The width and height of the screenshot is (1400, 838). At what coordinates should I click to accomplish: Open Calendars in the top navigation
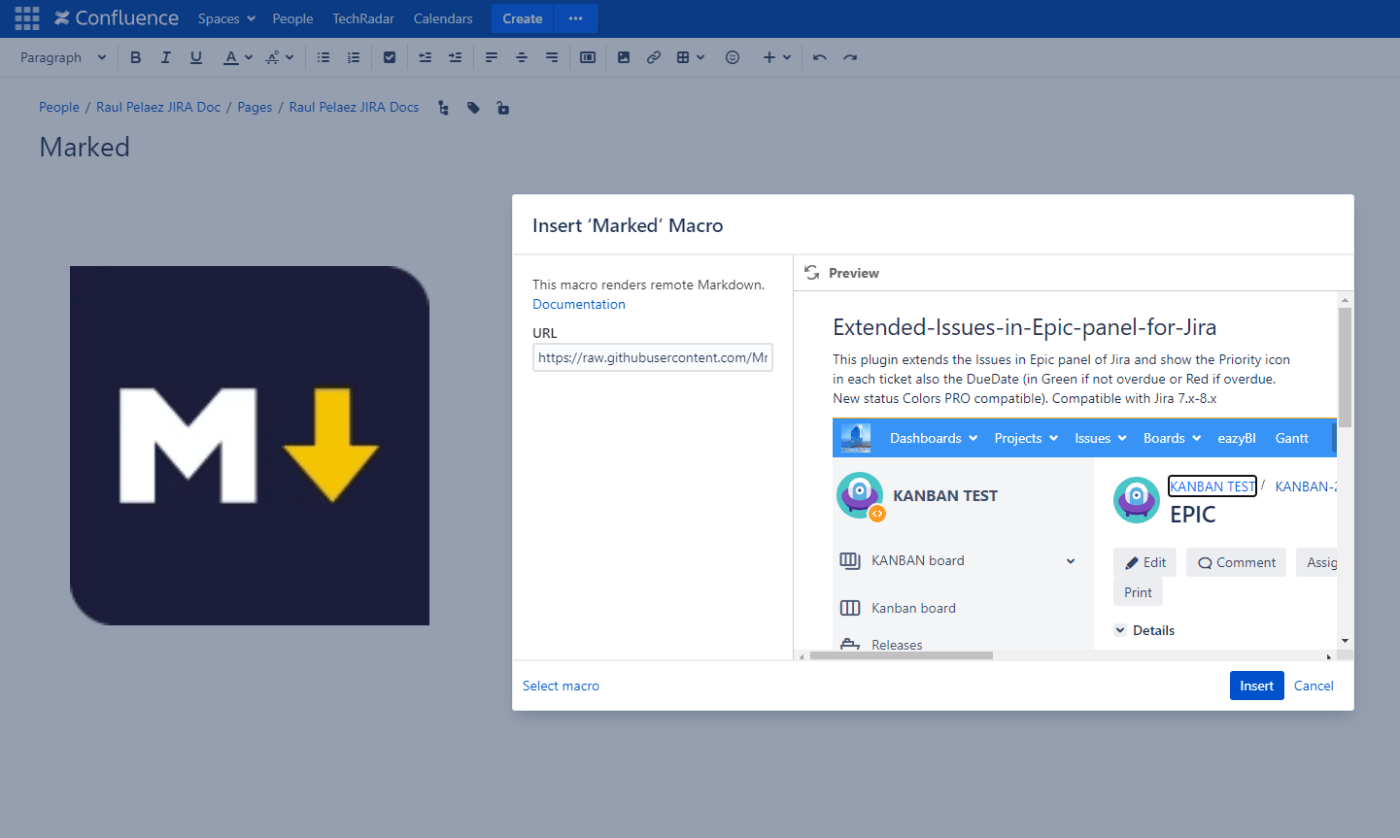pos(443,19)
